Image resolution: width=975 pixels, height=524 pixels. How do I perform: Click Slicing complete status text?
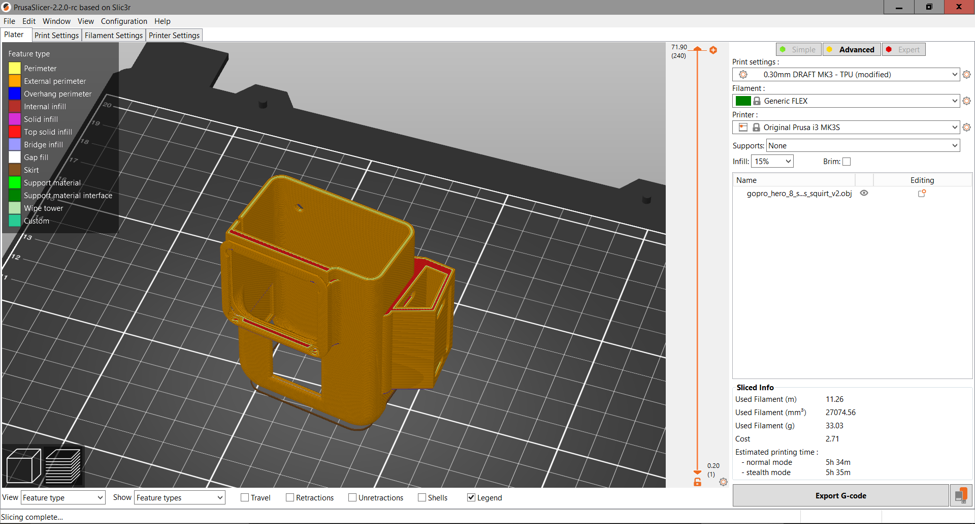[x=32, y=517]
